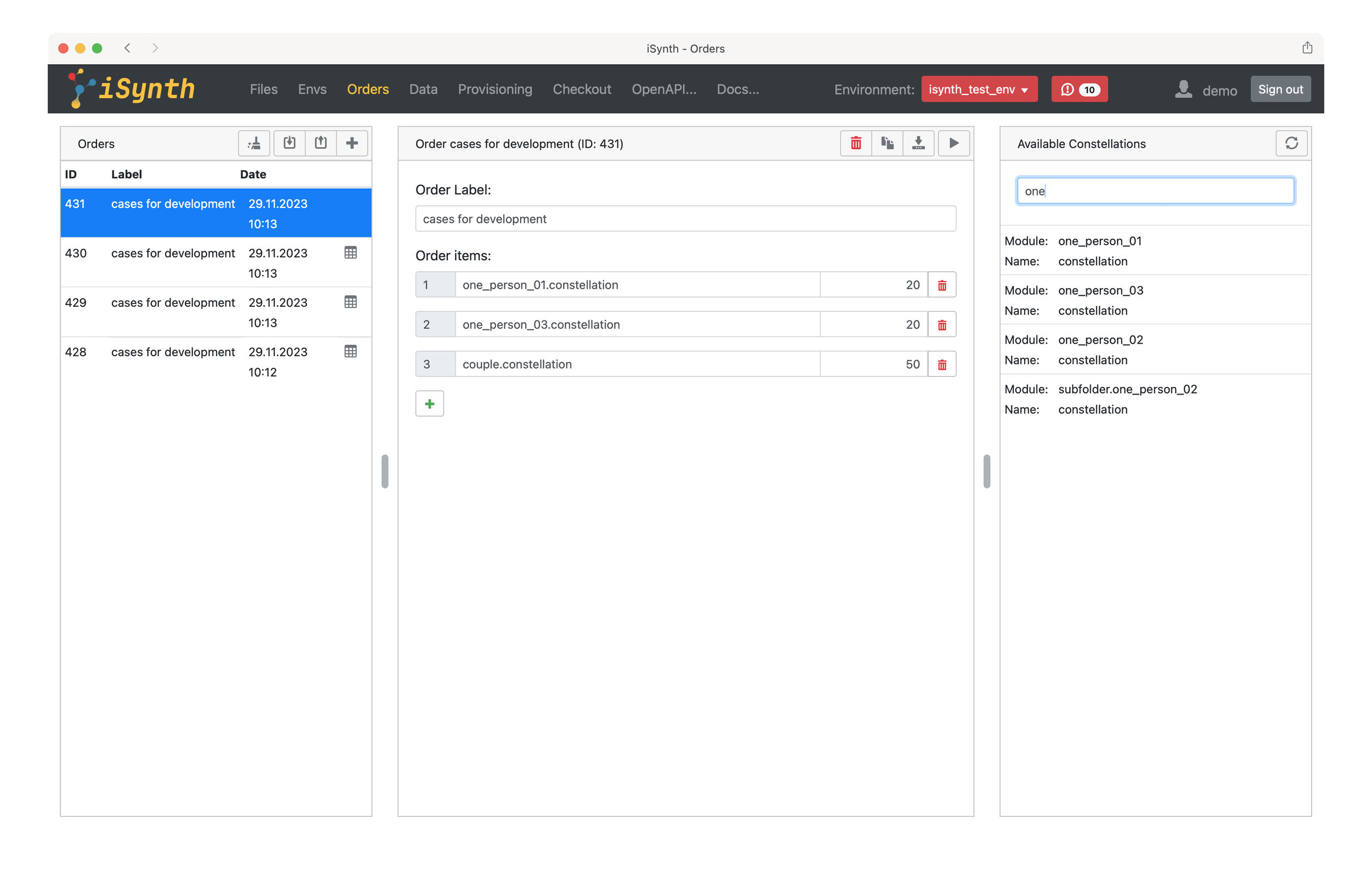
Task: Save order using the download-tray icon
Action: point(918,143)
